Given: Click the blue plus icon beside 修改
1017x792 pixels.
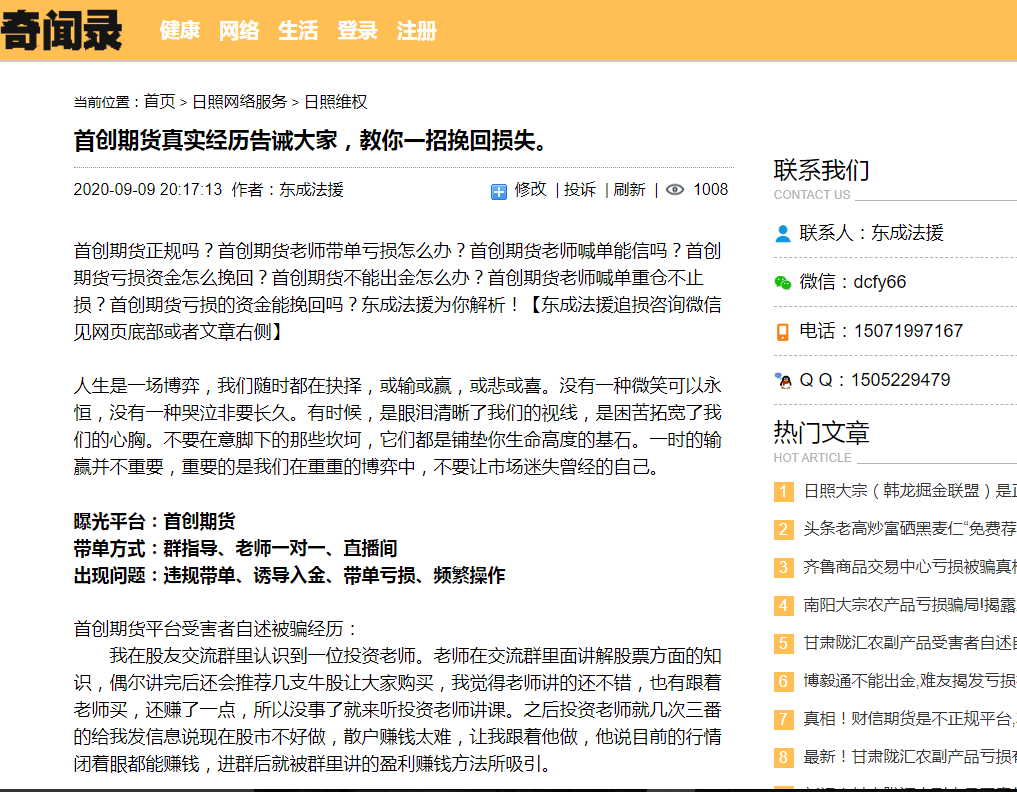Looking at the screenshot, I should pos(498,191).
